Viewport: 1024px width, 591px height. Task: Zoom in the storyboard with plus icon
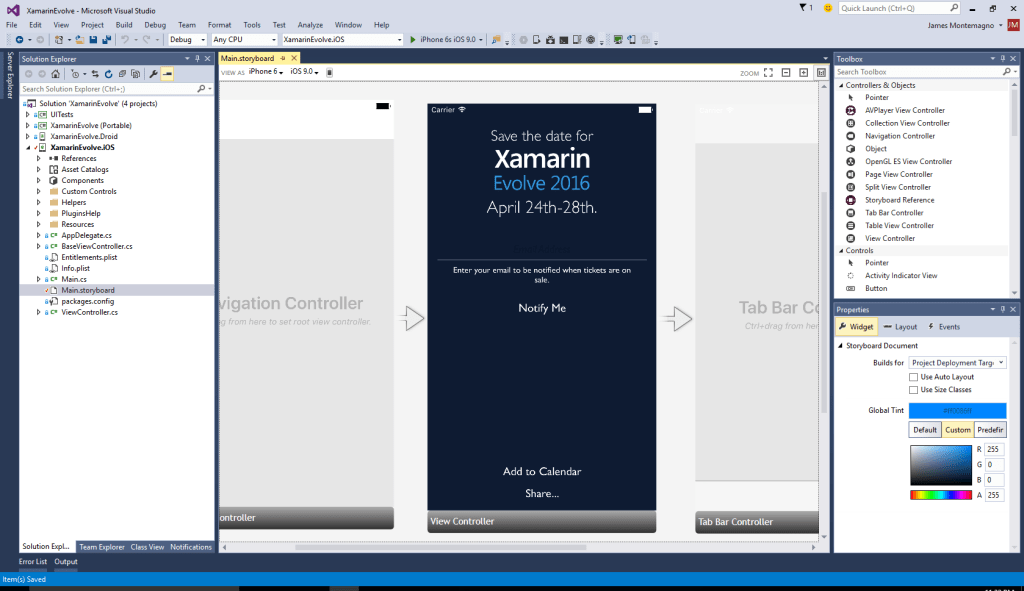click(804, 72)
